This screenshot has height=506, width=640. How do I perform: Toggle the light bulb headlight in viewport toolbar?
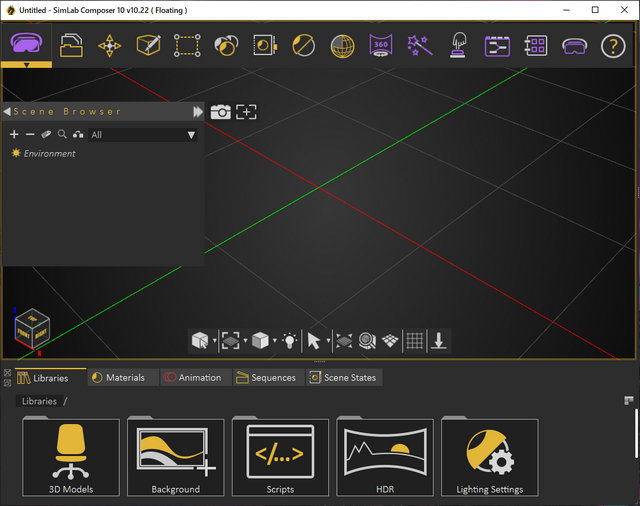(x=290, y=341)
